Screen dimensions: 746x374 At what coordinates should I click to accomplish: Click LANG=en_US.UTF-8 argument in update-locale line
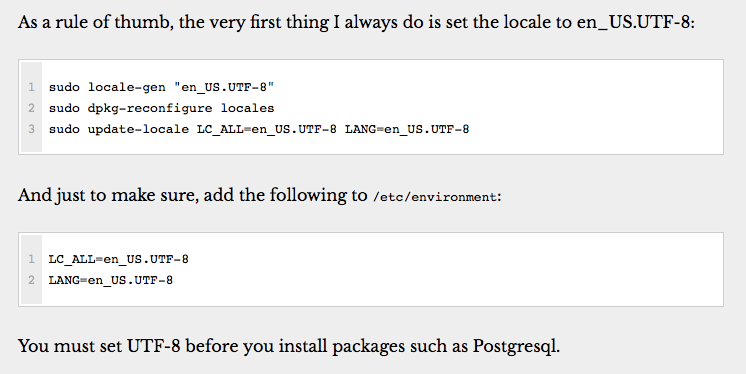click(x=407, y=129)
